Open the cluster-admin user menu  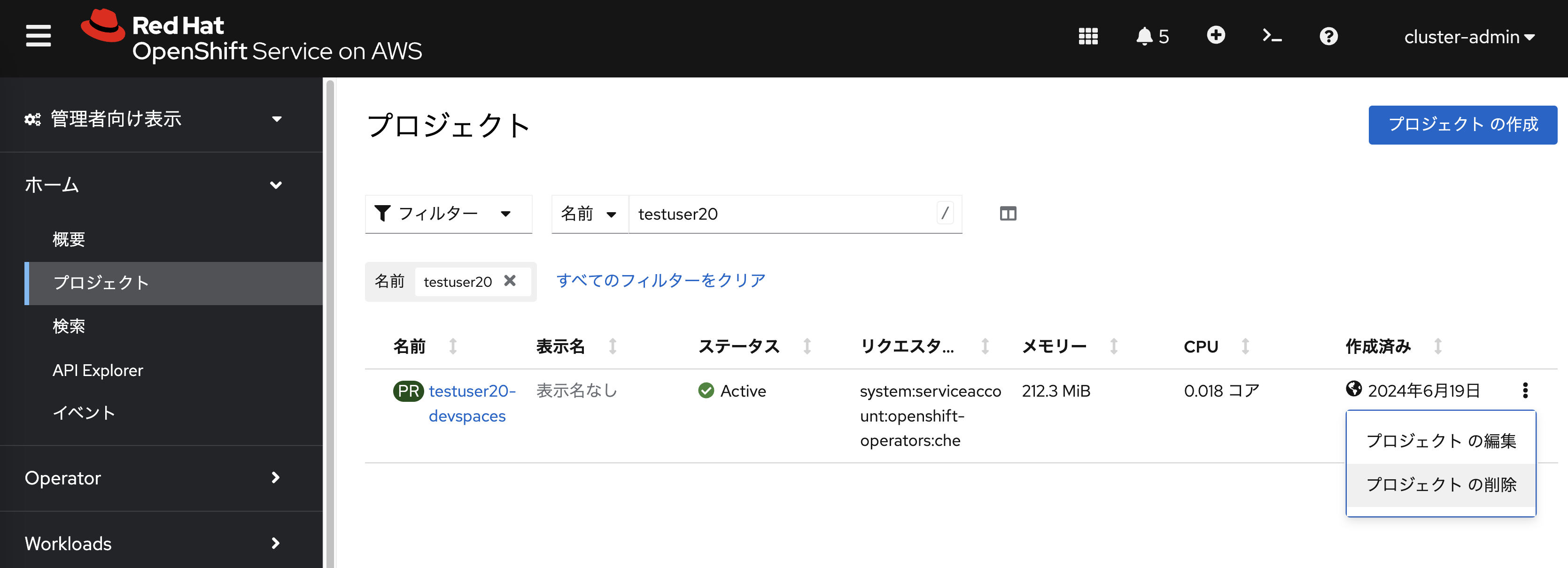point(1469,37)
